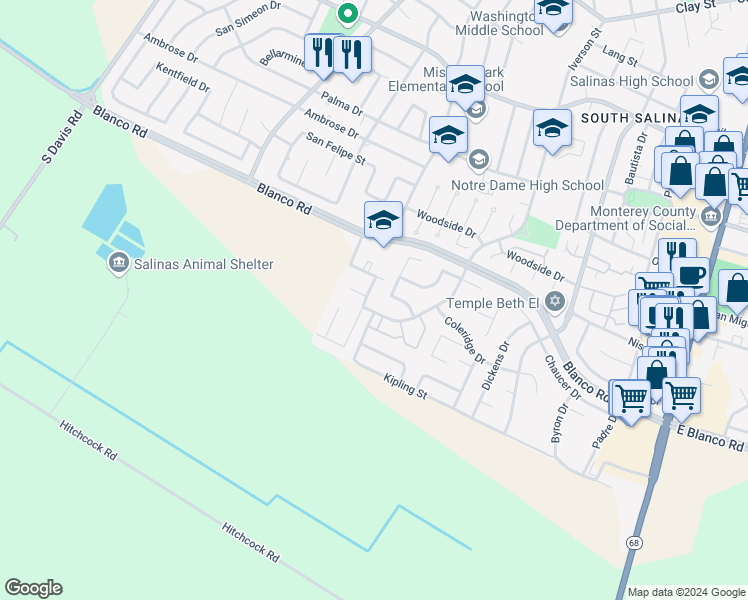
Task: Open the school marker left of Notre Dame icon
Action: [x=448, y=138]
